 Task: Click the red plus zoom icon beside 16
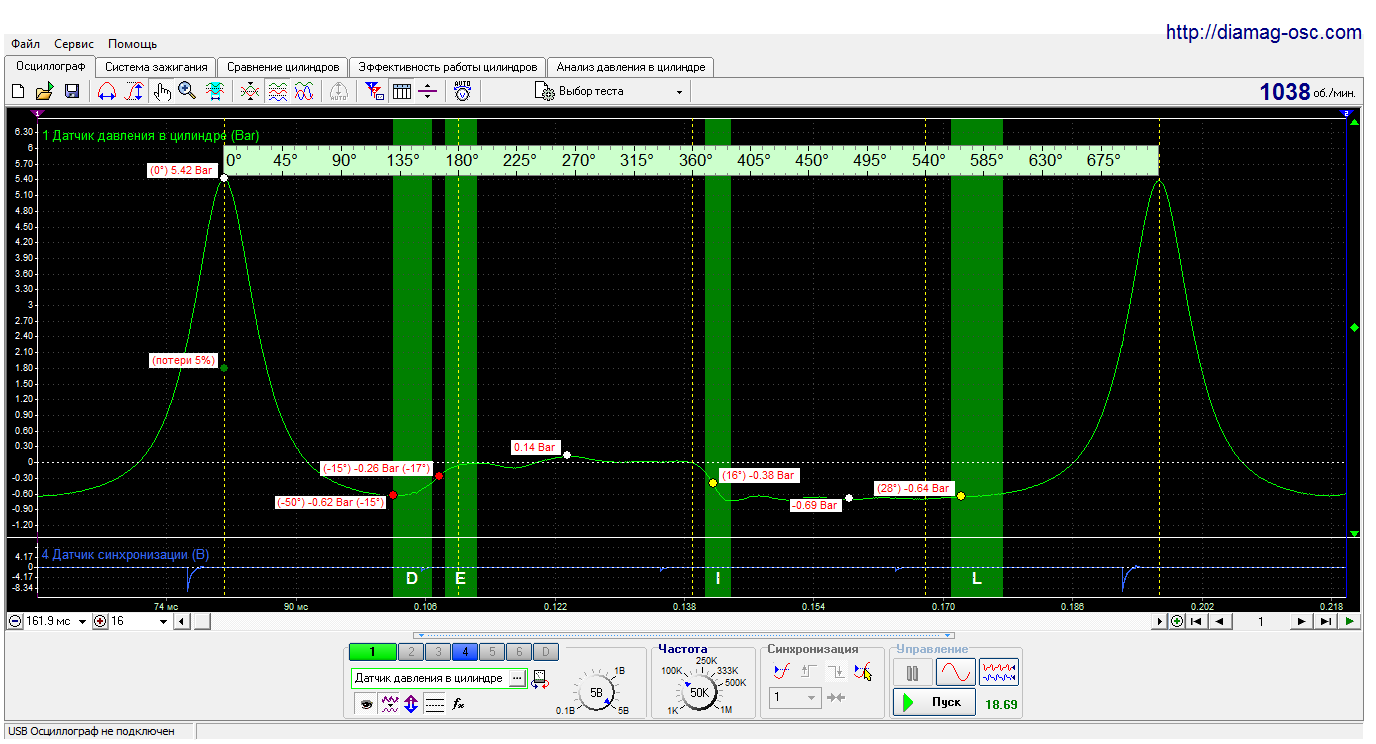click(100, 621)
